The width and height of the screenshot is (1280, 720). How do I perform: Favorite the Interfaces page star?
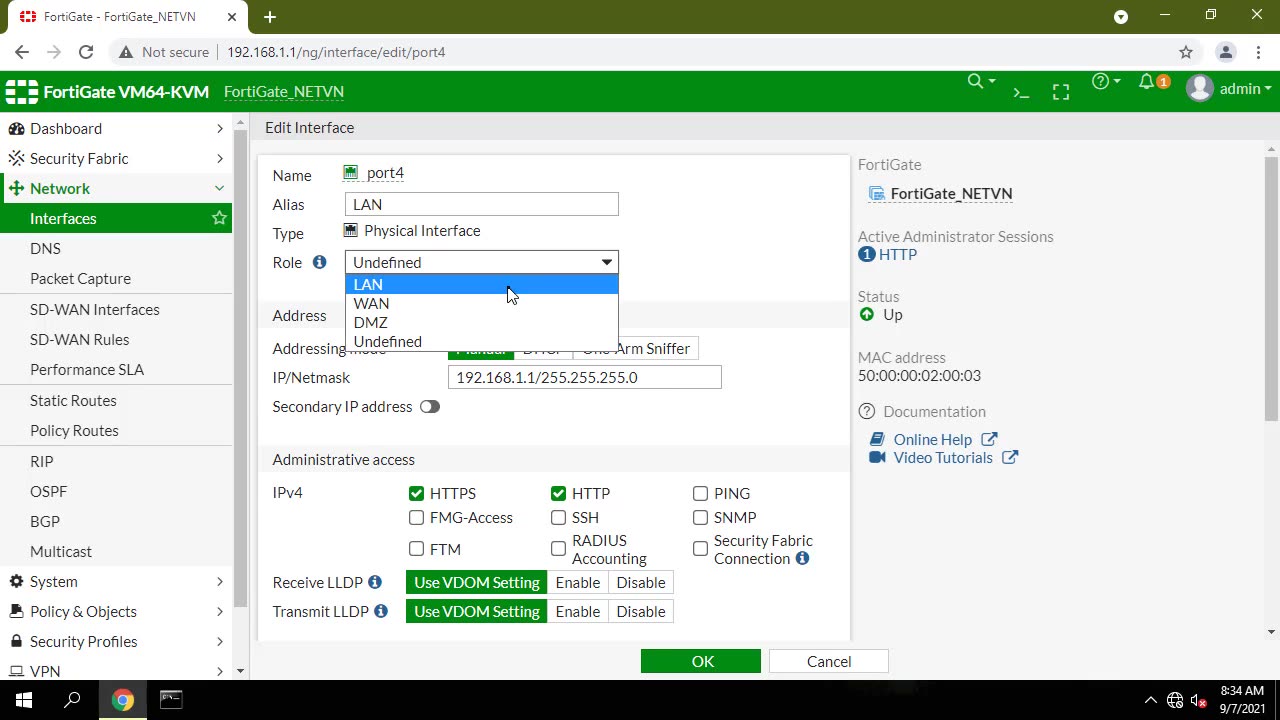219,218
